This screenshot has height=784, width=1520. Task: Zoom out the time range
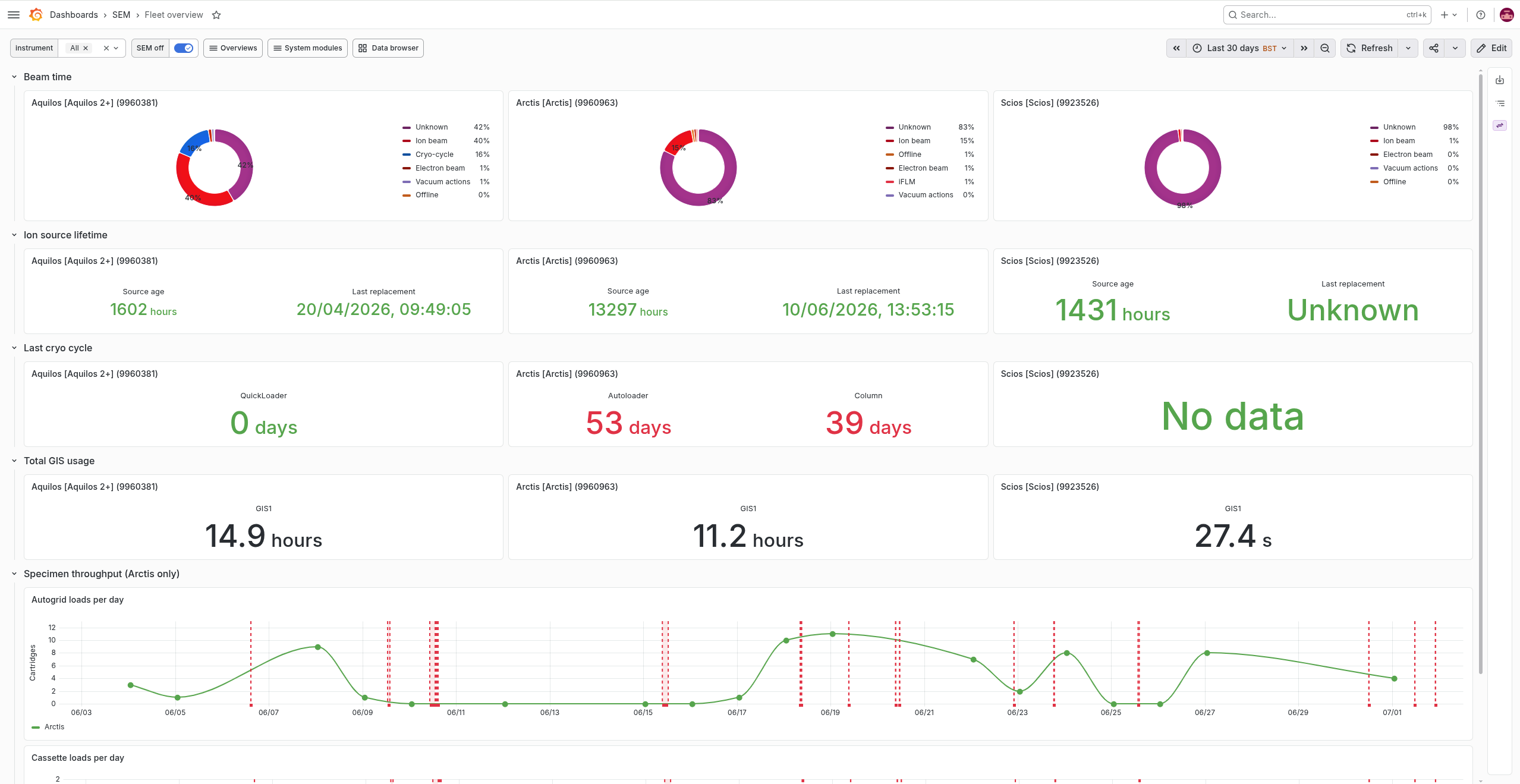pos(1325,48)
